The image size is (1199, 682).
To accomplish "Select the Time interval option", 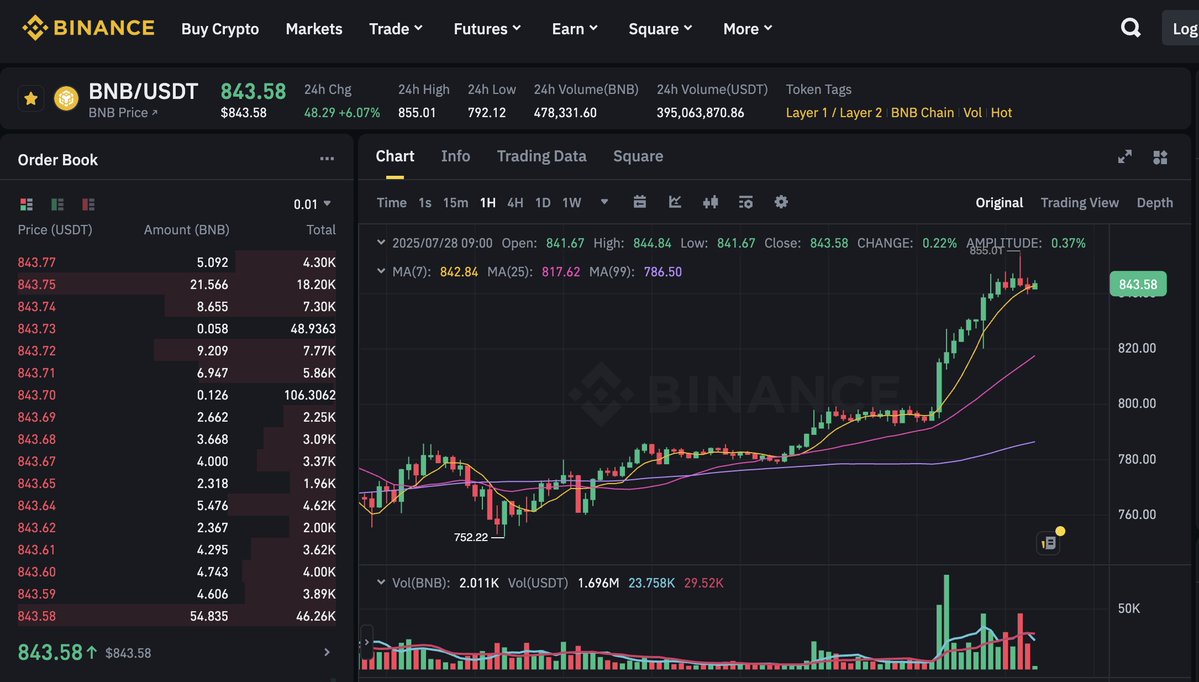I will (x=392, y=203).
